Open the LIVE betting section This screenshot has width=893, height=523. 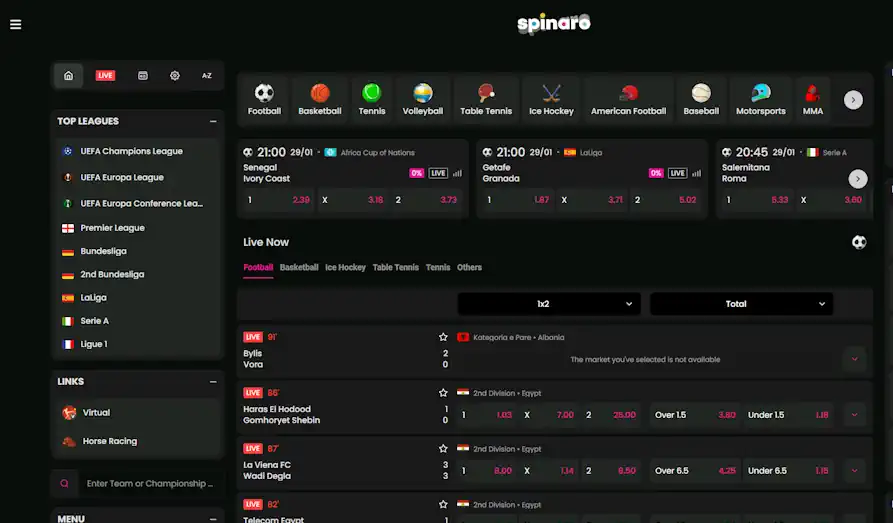click(105, 76)
